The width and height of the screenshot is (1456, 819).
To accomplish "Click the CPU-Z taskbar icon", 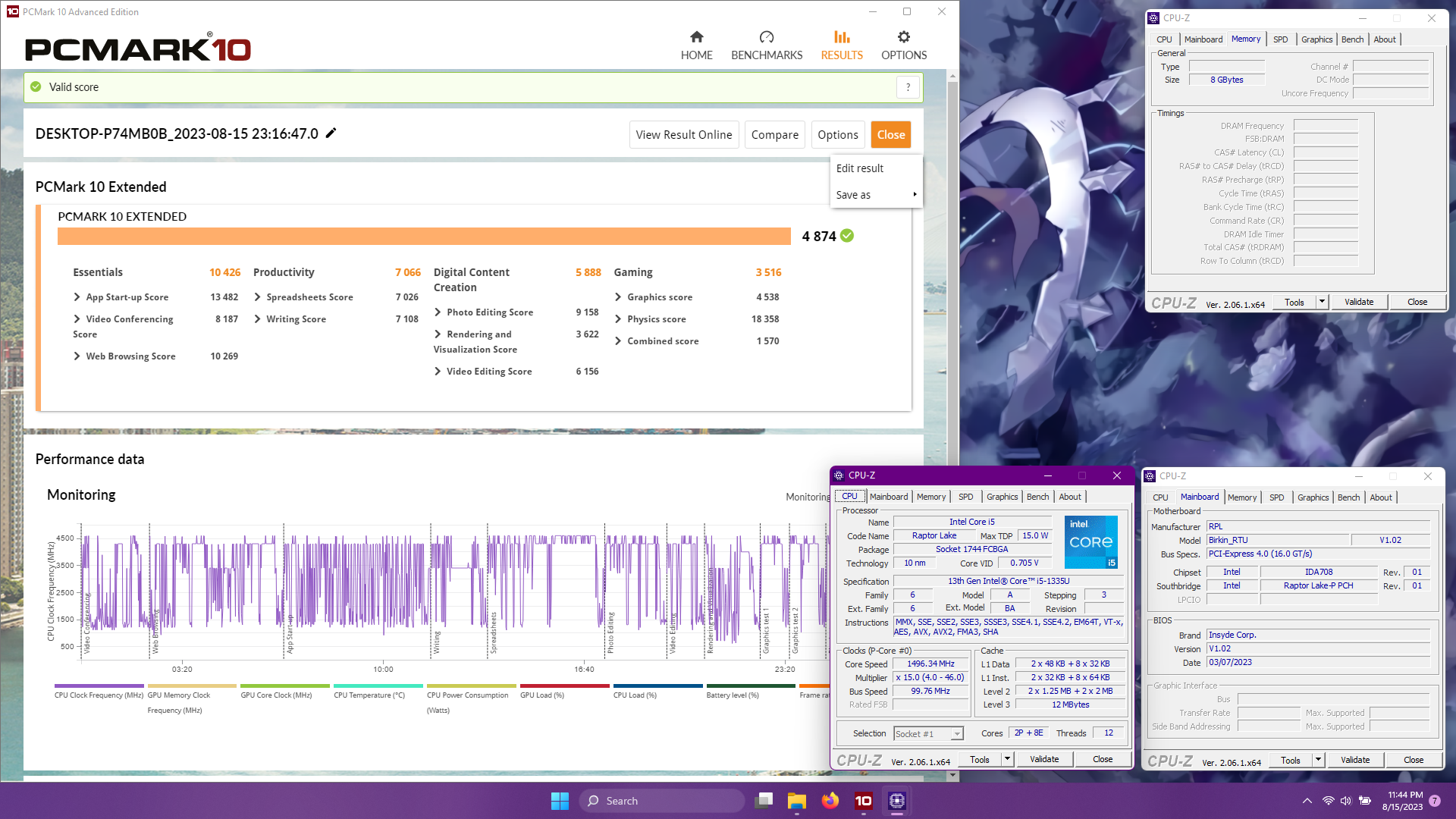I will pos(897,801).
